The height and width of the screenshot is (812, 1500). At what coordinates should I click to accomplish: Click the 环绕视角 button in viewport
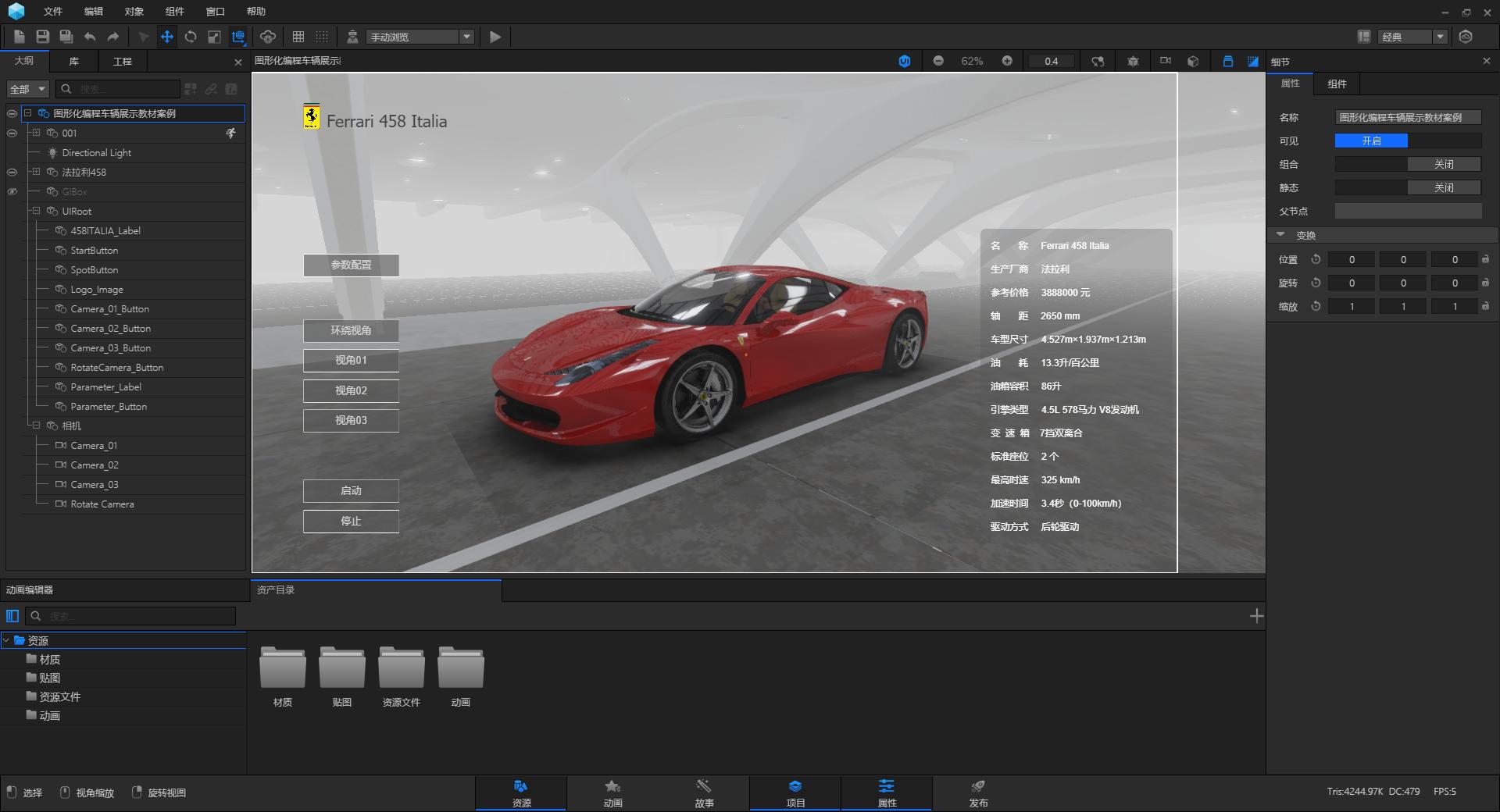point(351,331)
